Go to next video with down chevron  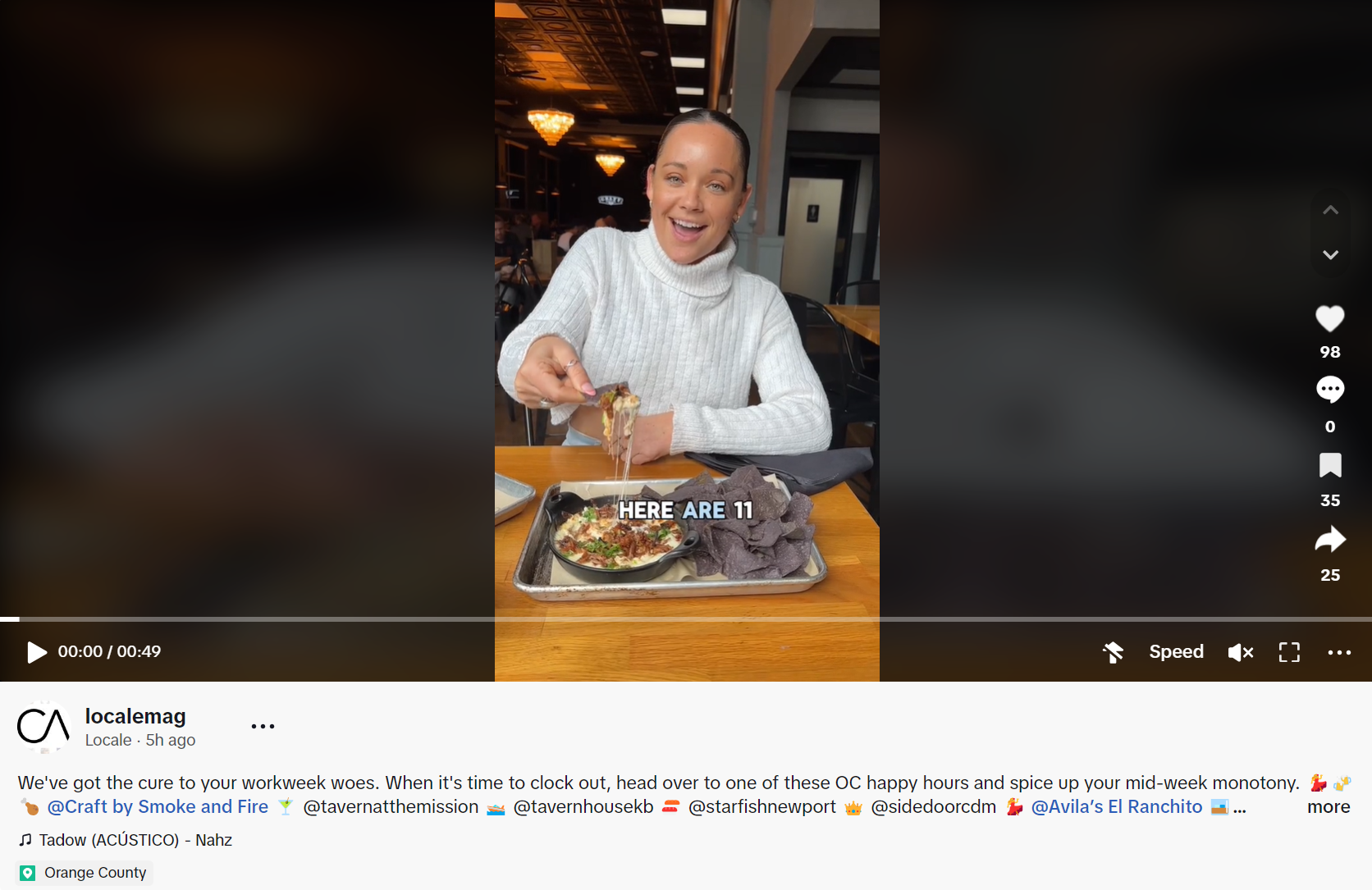pos(1331,255)
